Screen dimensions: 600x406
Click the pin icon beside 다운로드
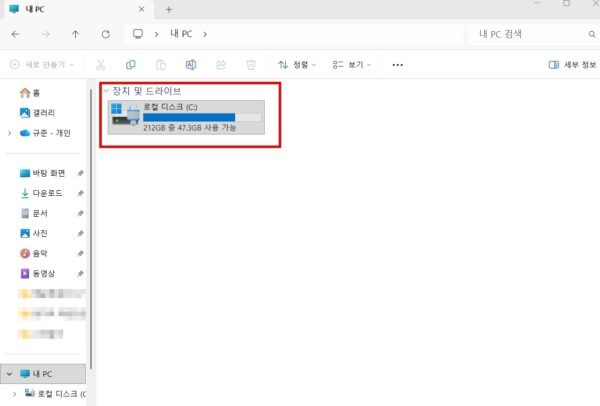coord(80,193)
